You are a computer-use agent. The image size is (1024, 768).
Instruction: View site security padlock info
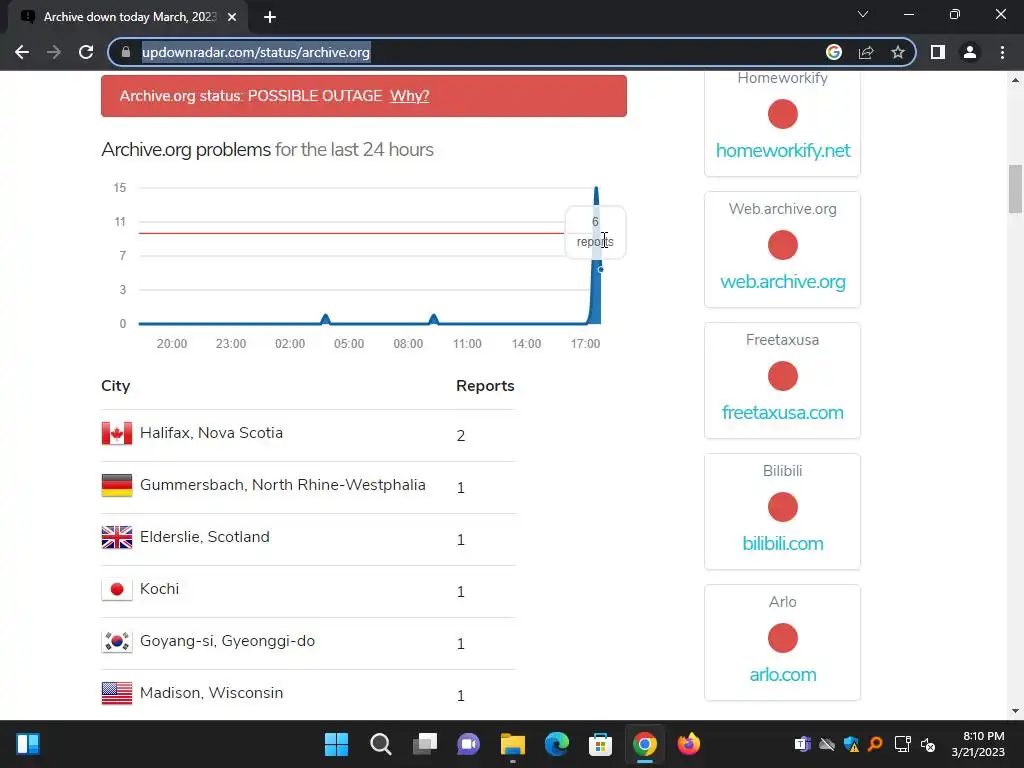pos(126,52)
